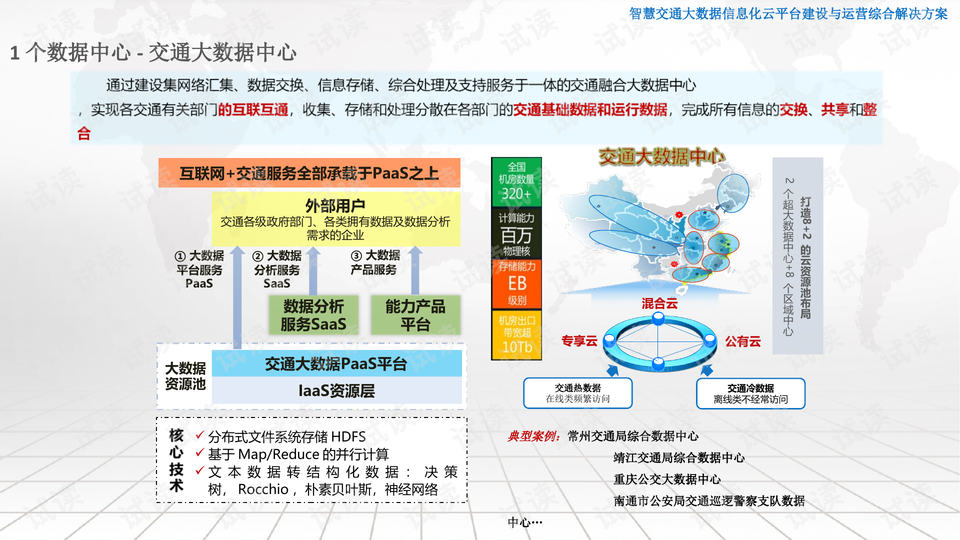The image size is (960, 540).
Task: Select the 专享云 red label
Action: point(579,341)
